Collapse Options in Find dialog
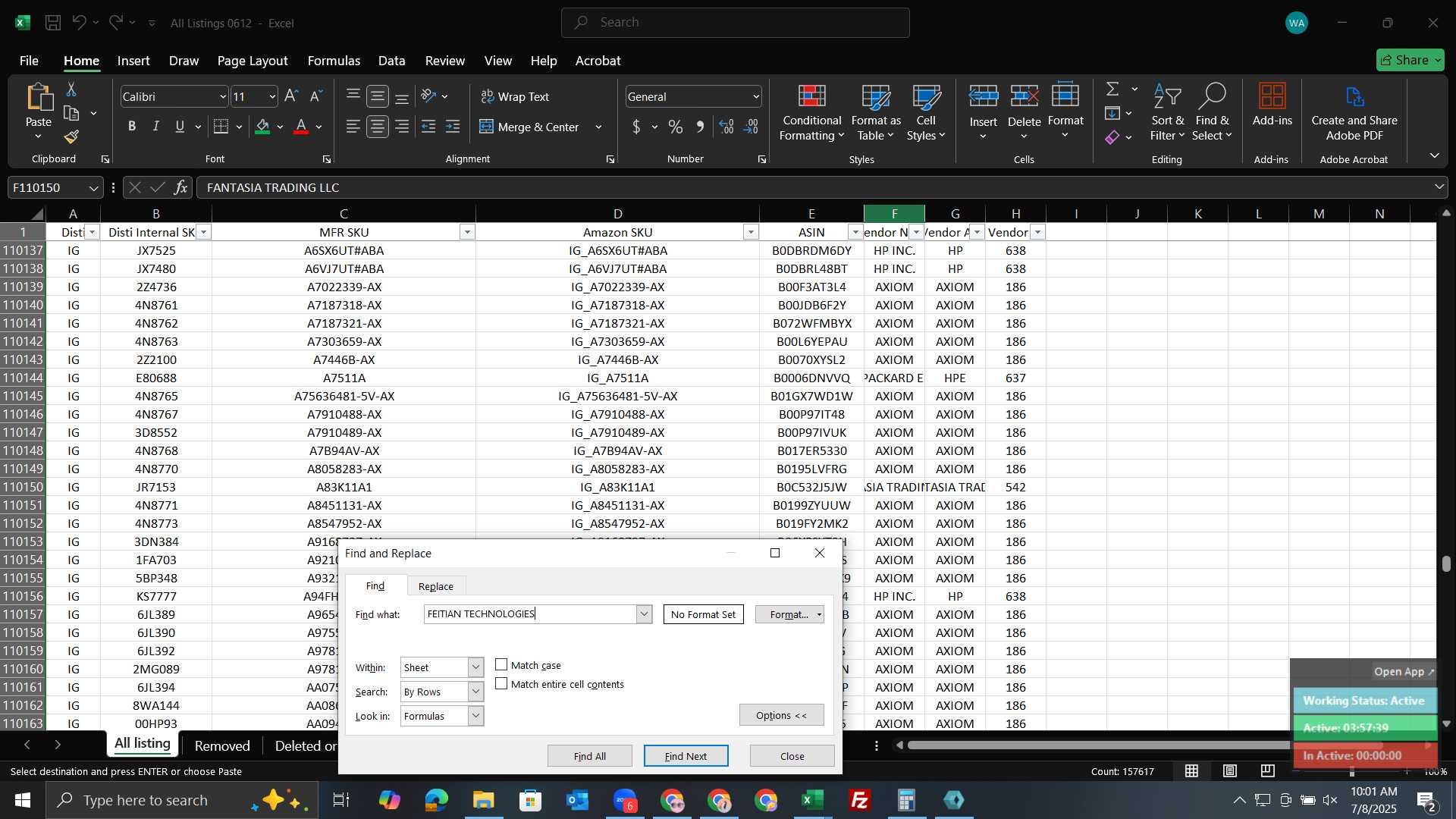Image resolution: width=1456 pixels, height=819 pixels. coord(781,715)
